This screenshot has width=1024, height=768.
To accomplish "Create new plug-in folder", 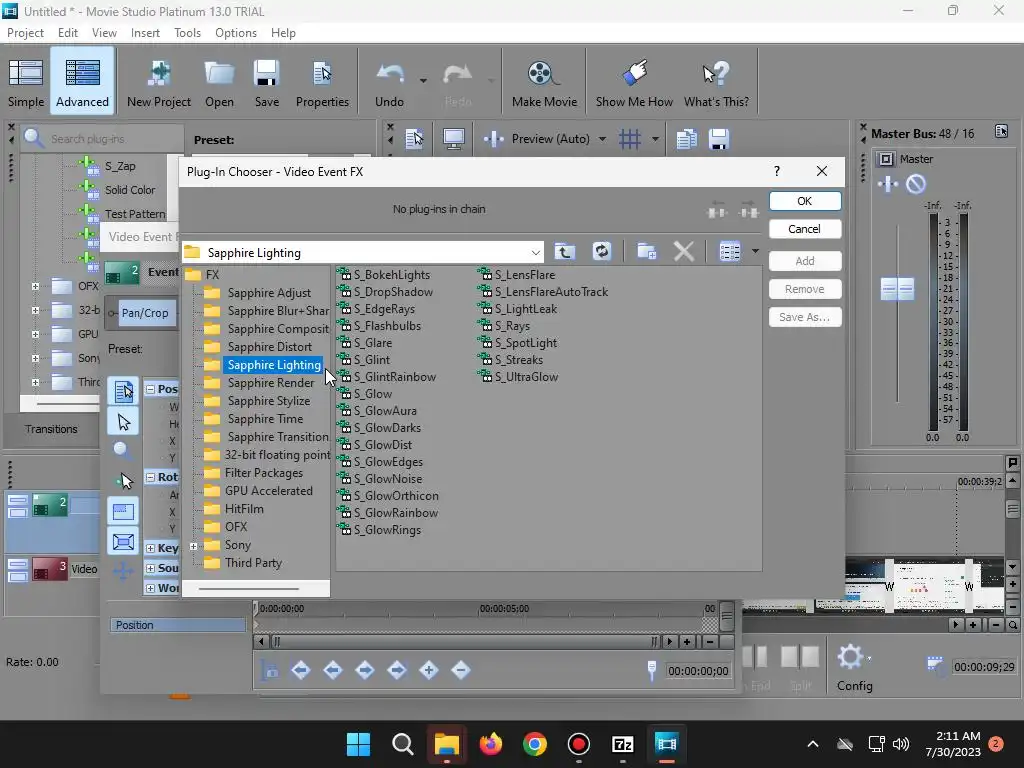I will click(647, 251).
